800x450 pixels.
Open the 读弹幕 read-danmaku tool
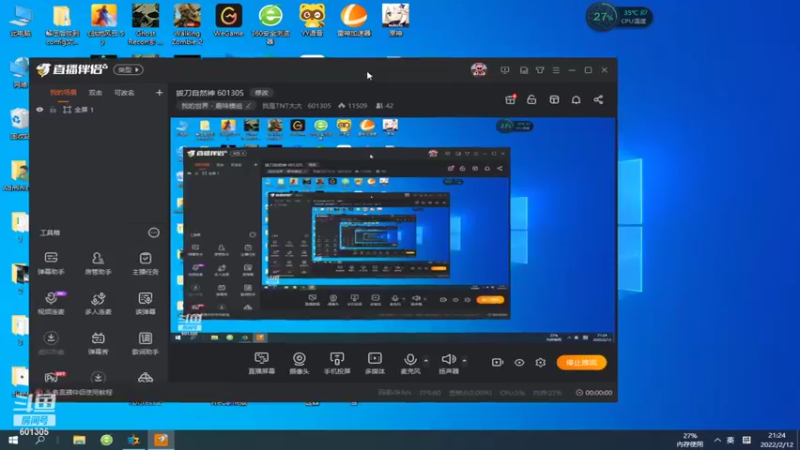tap(145, 303)
